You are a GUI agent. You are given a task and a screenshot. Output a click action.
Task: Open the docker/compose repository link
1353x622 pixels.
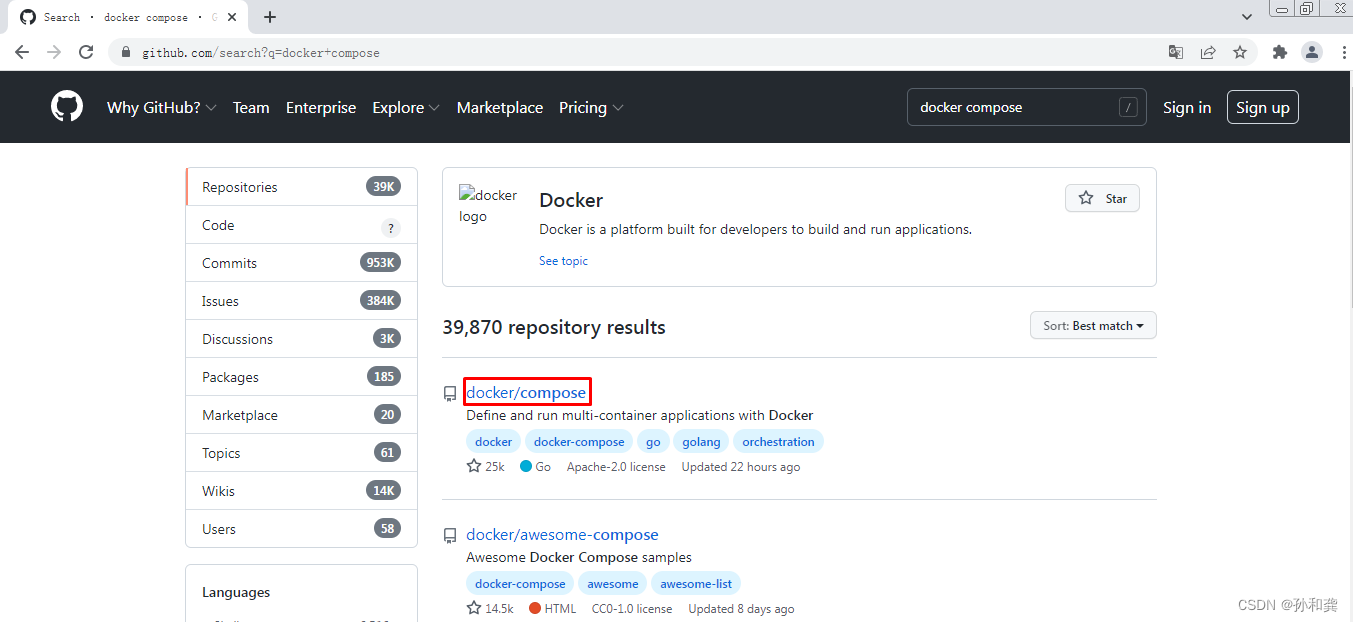tap(526, 392)
